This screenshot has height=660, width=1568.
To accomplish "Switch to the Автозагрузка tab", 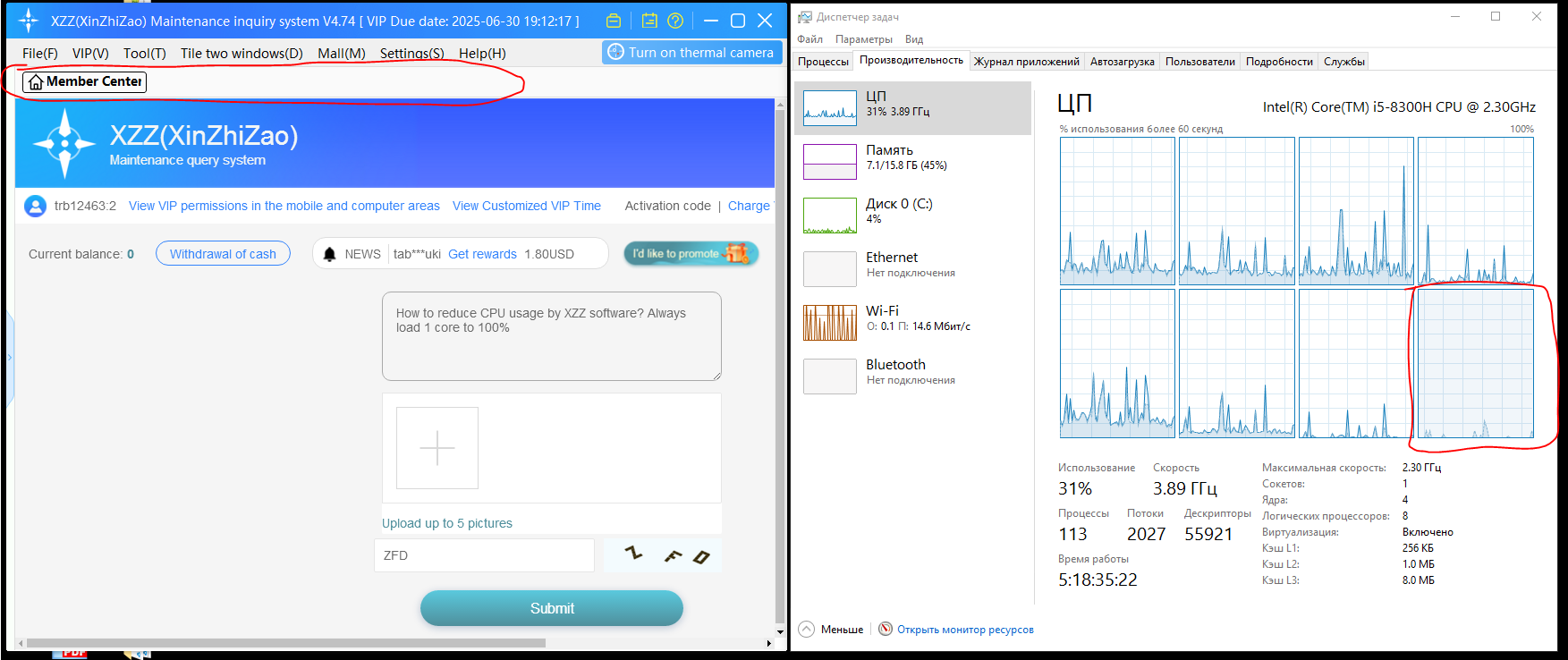I will [1122, 62].
